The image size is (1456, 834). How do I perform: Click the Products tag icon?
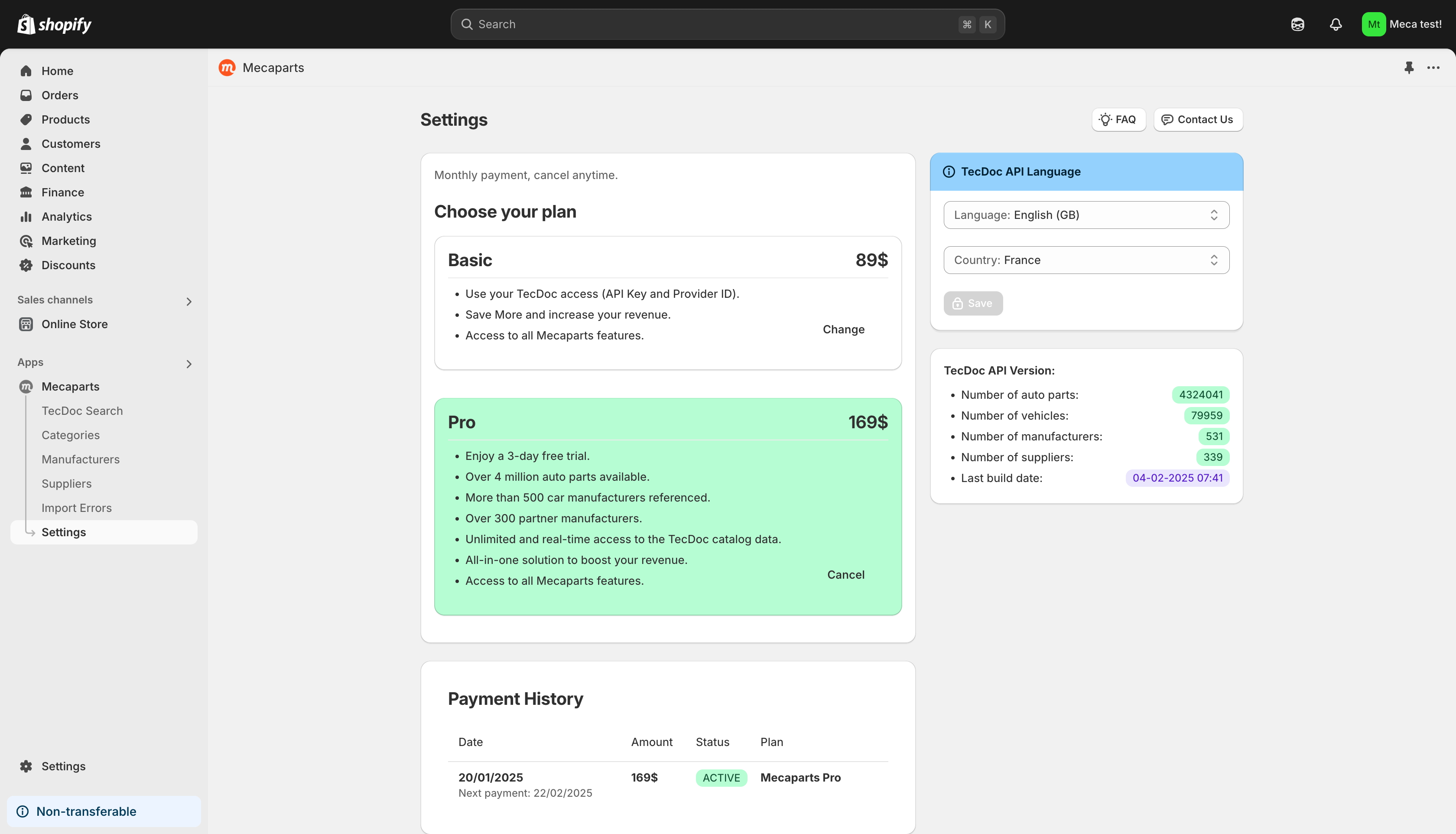(x=26, y=119)
